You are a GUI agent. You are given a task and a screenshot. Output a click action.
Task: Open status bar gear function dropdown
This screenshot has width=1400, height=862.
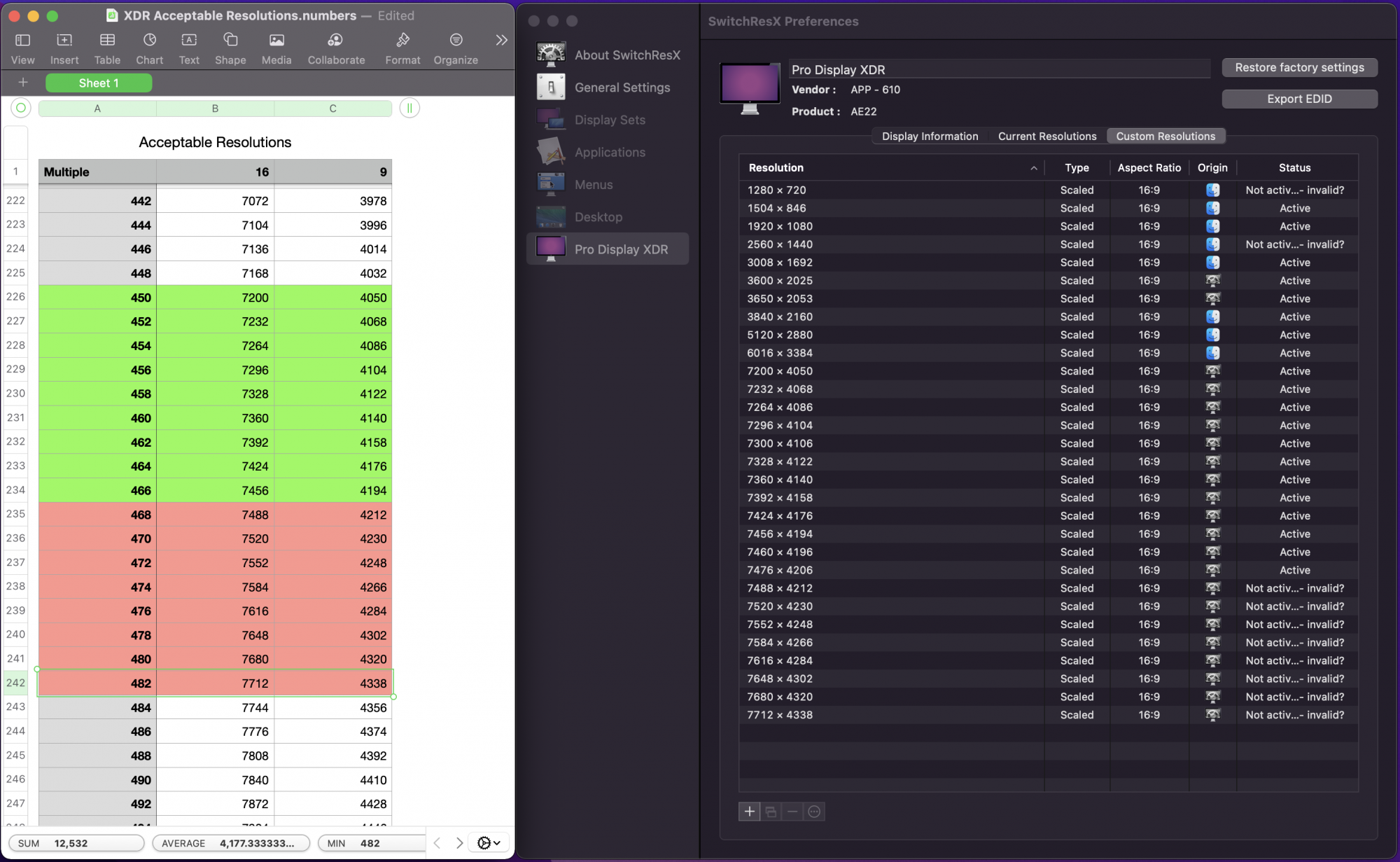pos(488,843)
